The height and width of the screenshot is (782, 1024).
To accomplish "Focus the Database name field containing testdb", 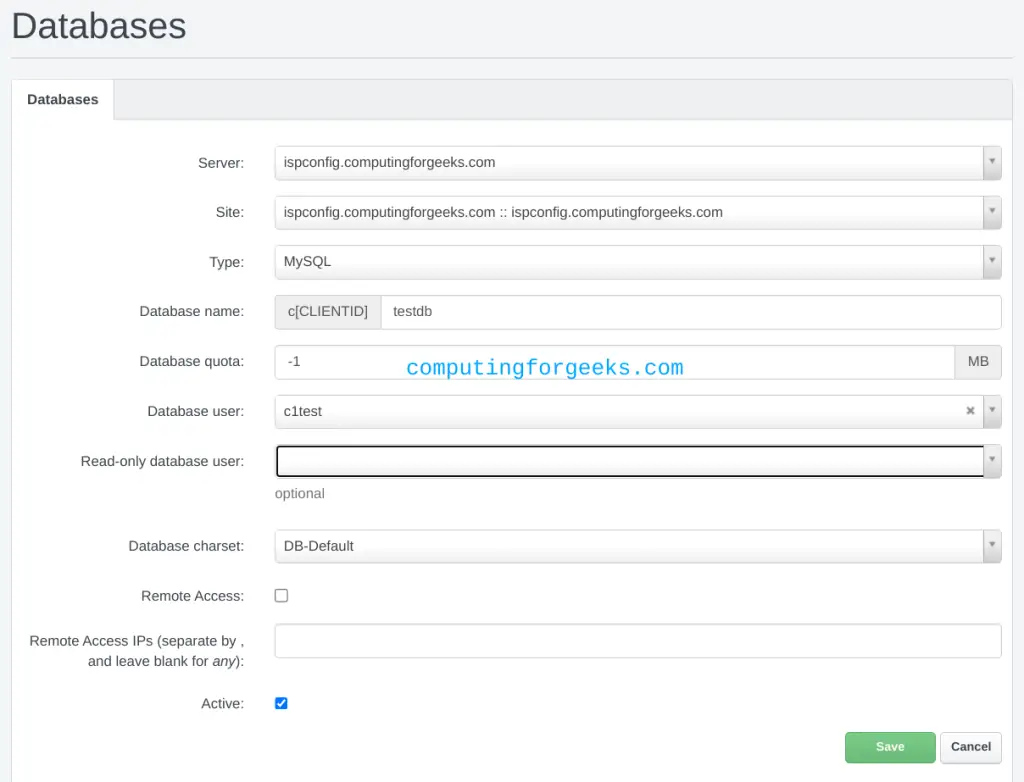I will [691, 312].
